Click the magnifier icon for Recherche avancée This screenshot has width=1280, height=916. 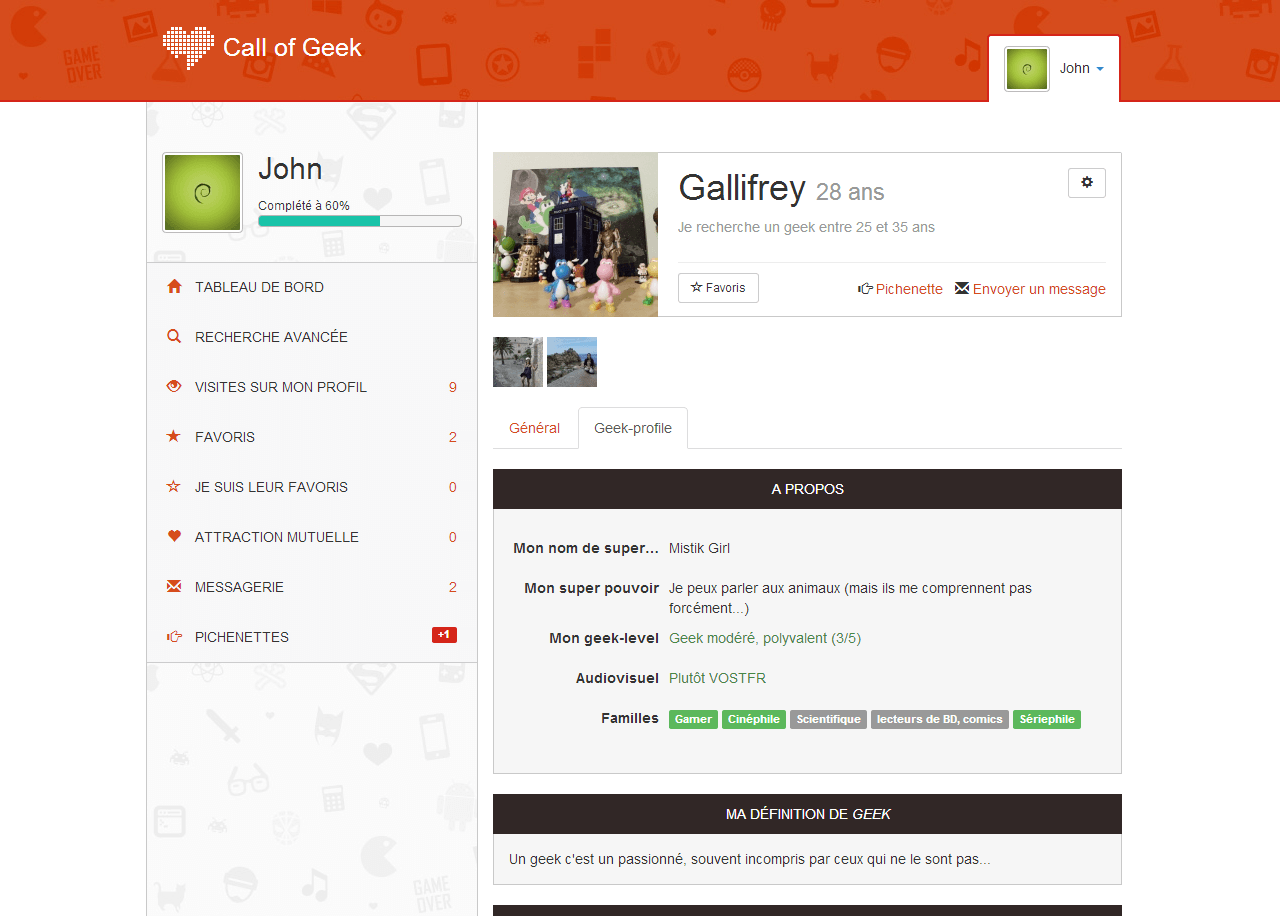coord(174,337)
